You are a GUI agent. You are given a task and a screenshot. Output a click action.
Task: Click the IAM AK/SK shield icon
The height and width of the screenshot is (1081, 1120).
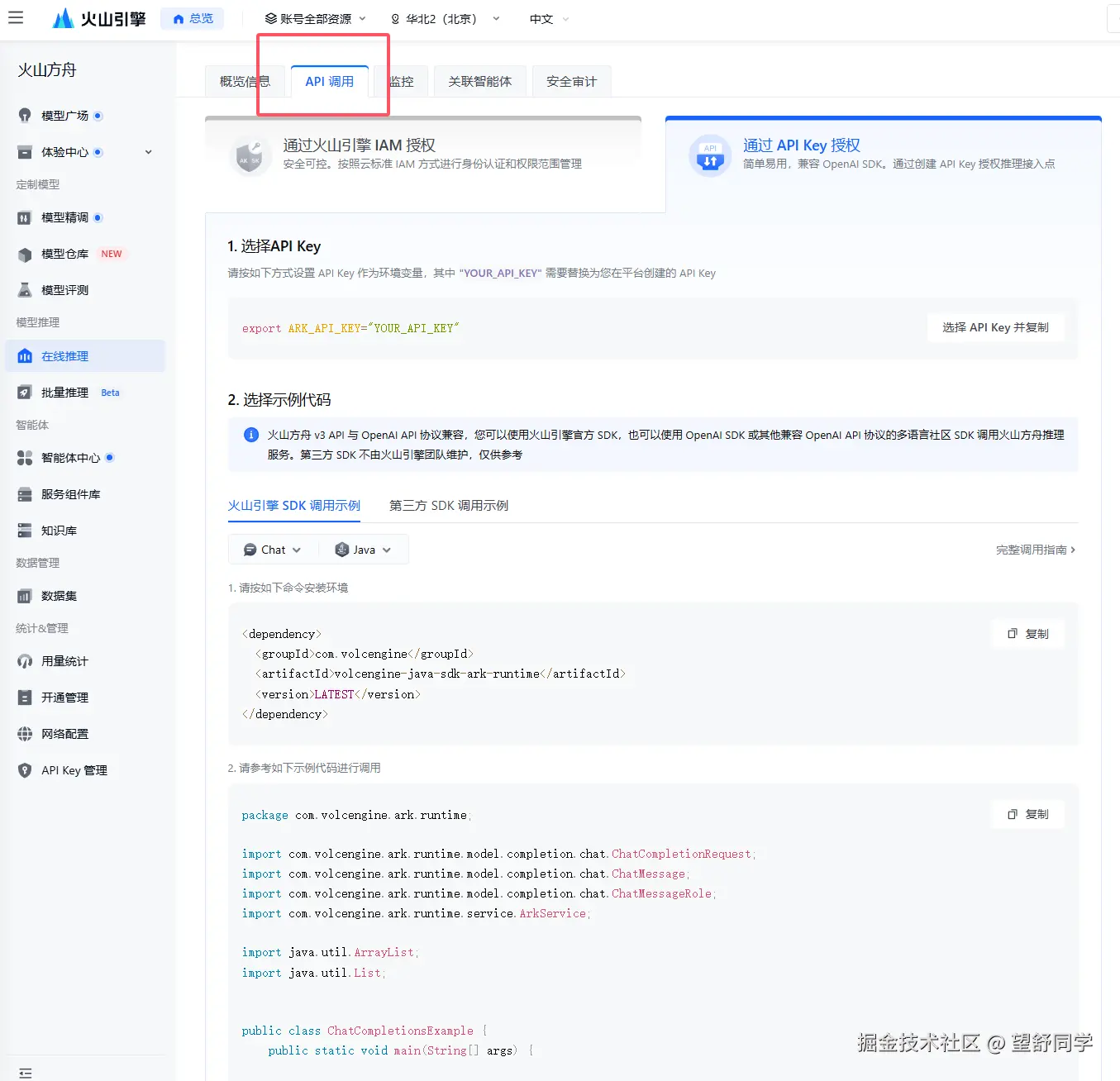(249, 156)
